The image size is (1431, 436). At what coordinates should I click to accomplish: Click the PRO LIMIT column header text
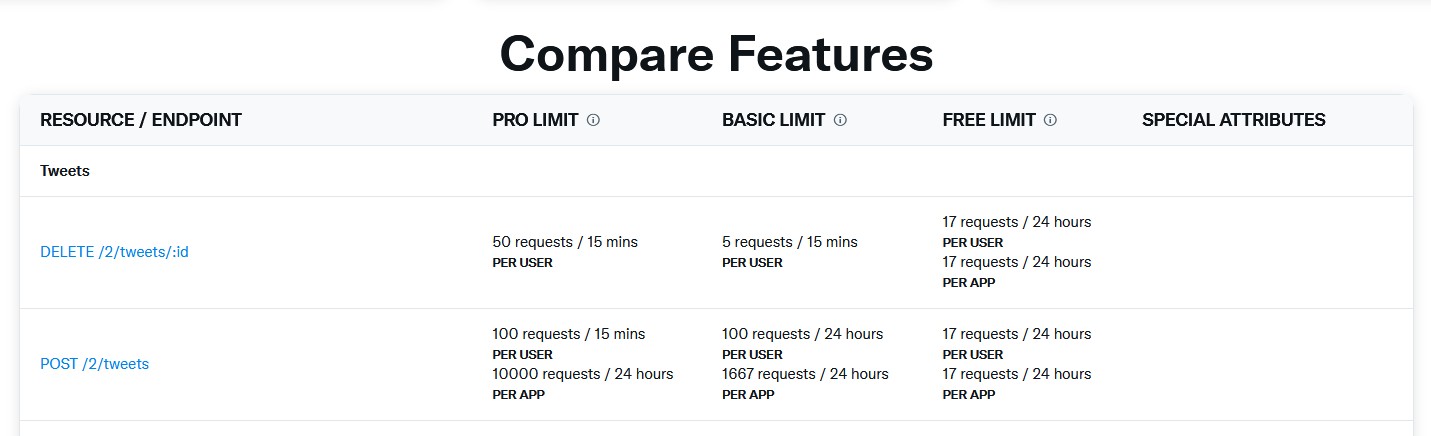[x=535, y=120]
